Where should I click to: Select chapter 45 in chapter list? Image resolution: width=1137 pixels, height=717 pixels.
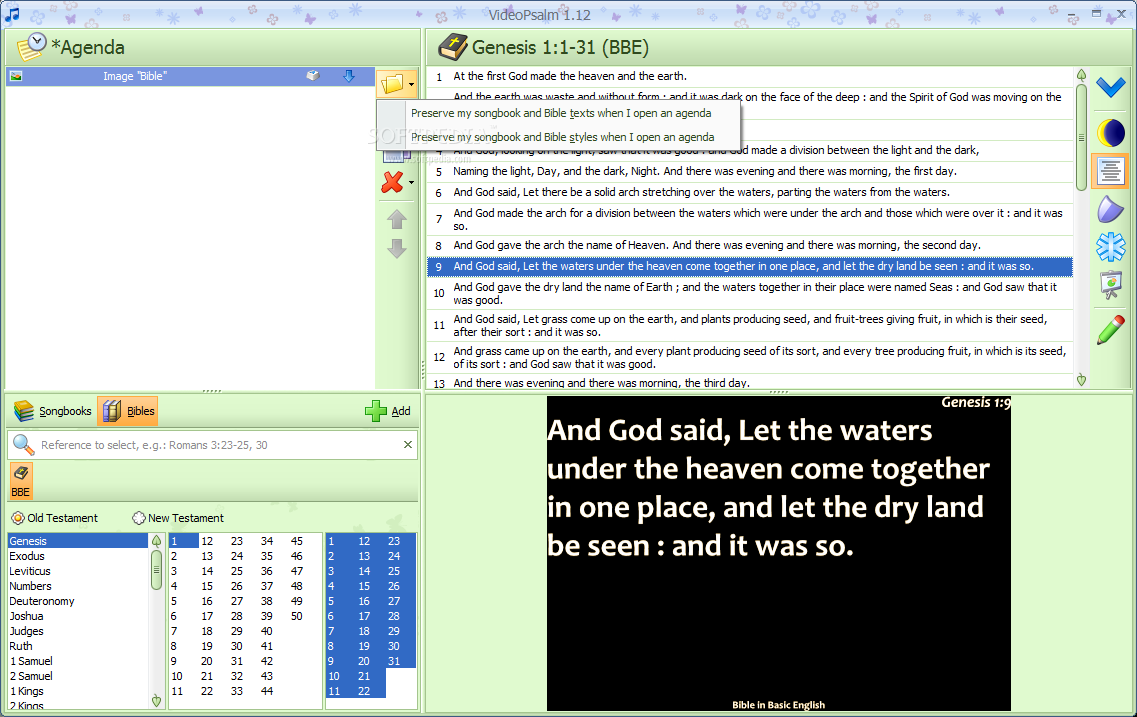(x=297, y=541)
